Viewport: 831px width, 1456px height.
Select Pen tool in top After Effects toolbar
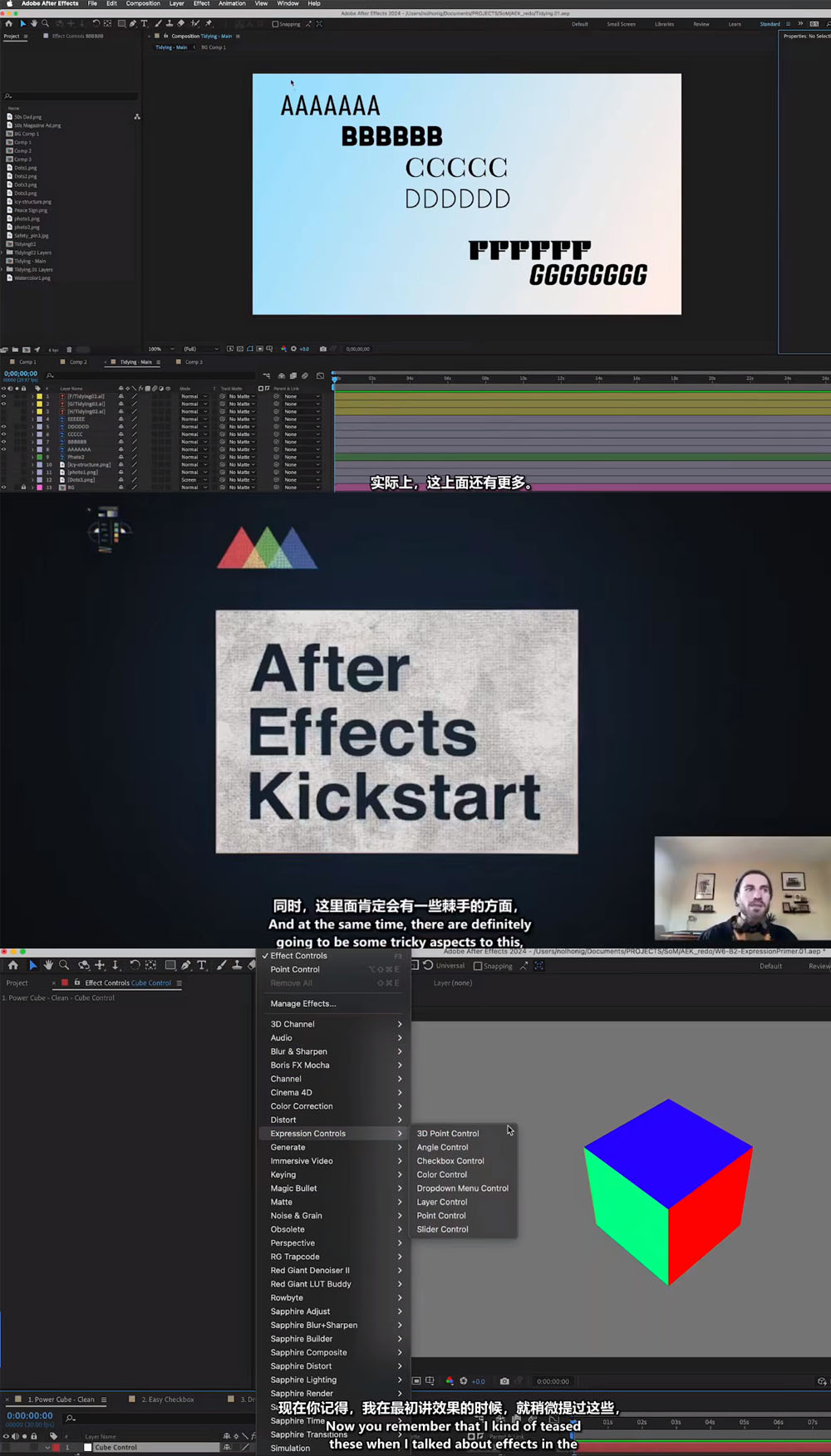tap(133, 23)
